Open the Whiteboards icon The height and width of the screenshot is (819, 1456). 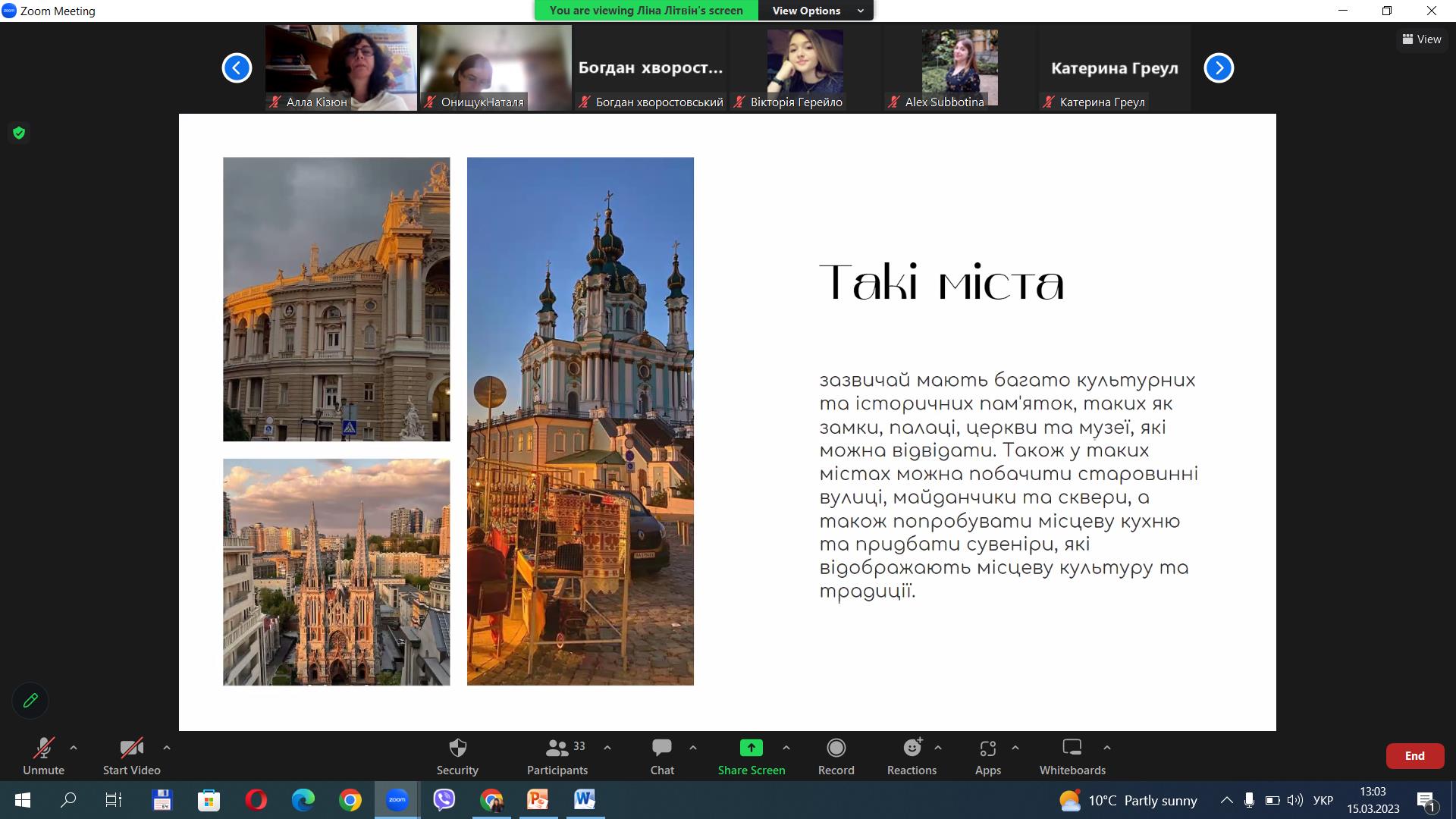coord(1072,748)
